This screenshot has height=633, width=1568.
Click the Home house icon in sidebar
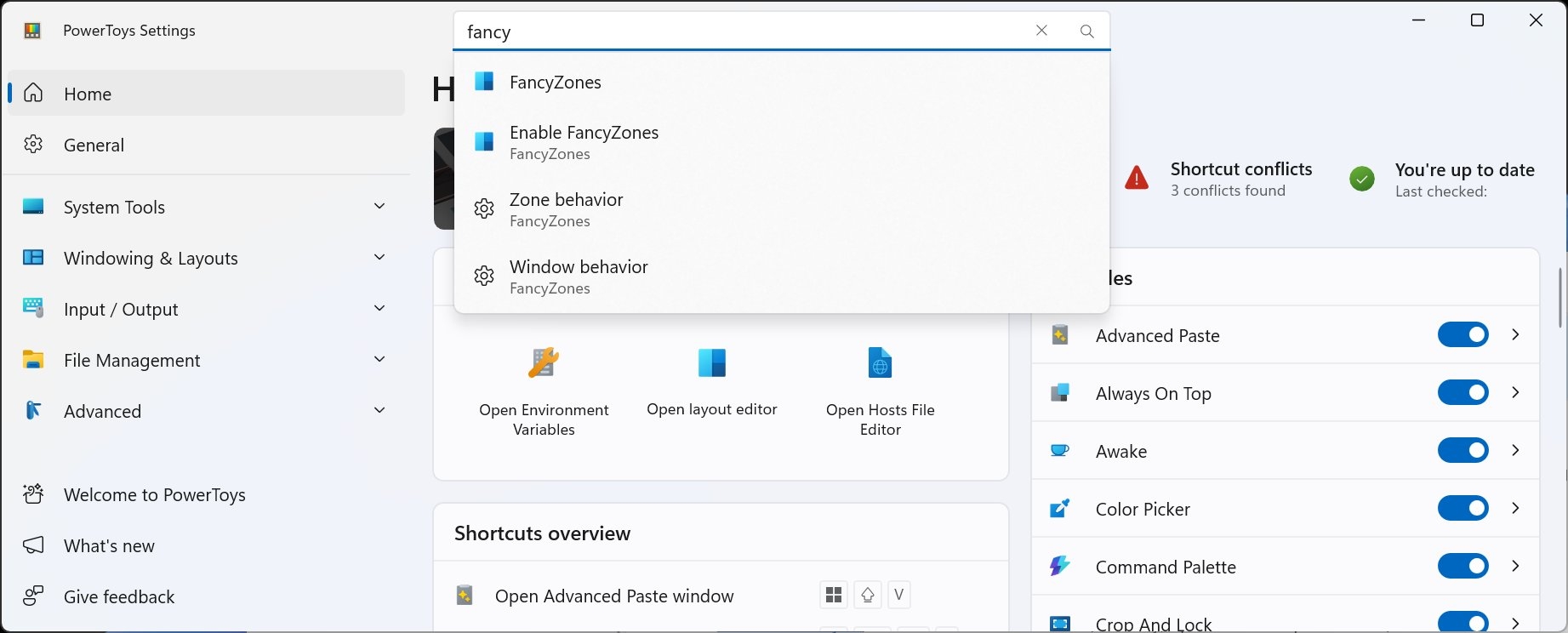point(33,93)
